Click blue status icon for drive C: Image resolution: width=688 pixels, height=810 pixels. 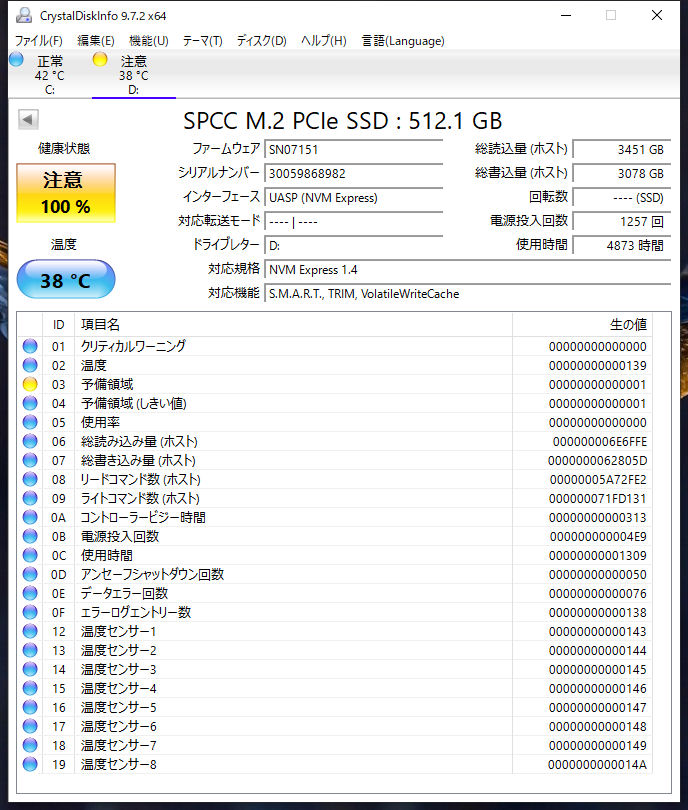(x=16, y=60)
